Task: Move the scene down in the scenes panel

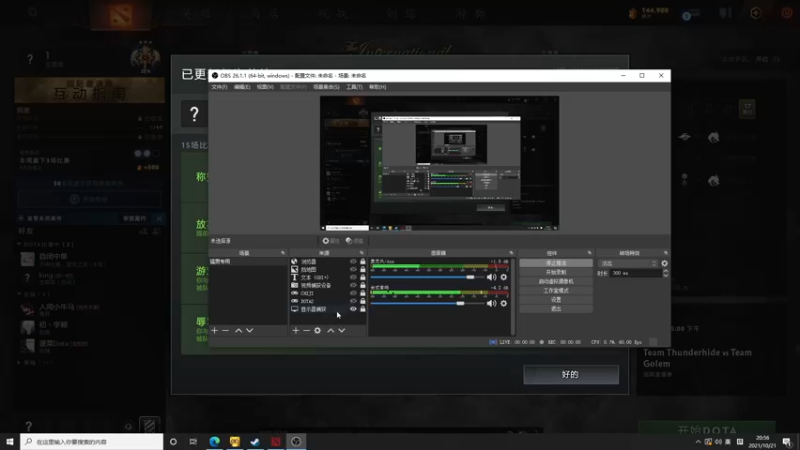Action: [249, 331]
